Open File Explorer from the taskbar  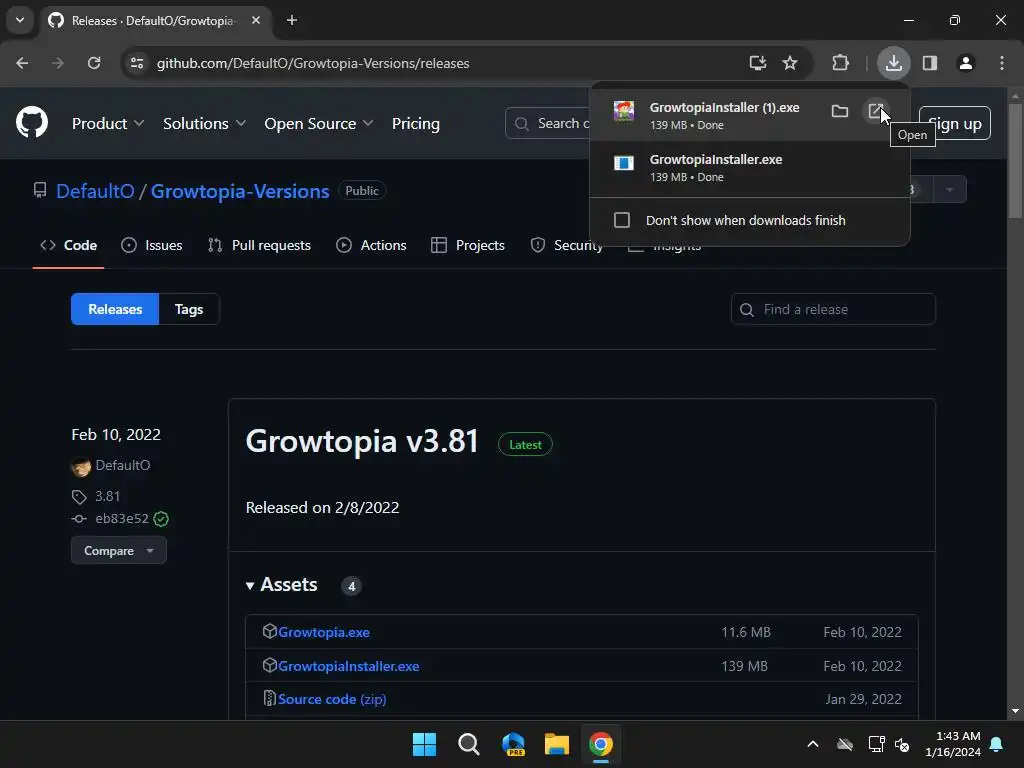[x=557, y=744]
